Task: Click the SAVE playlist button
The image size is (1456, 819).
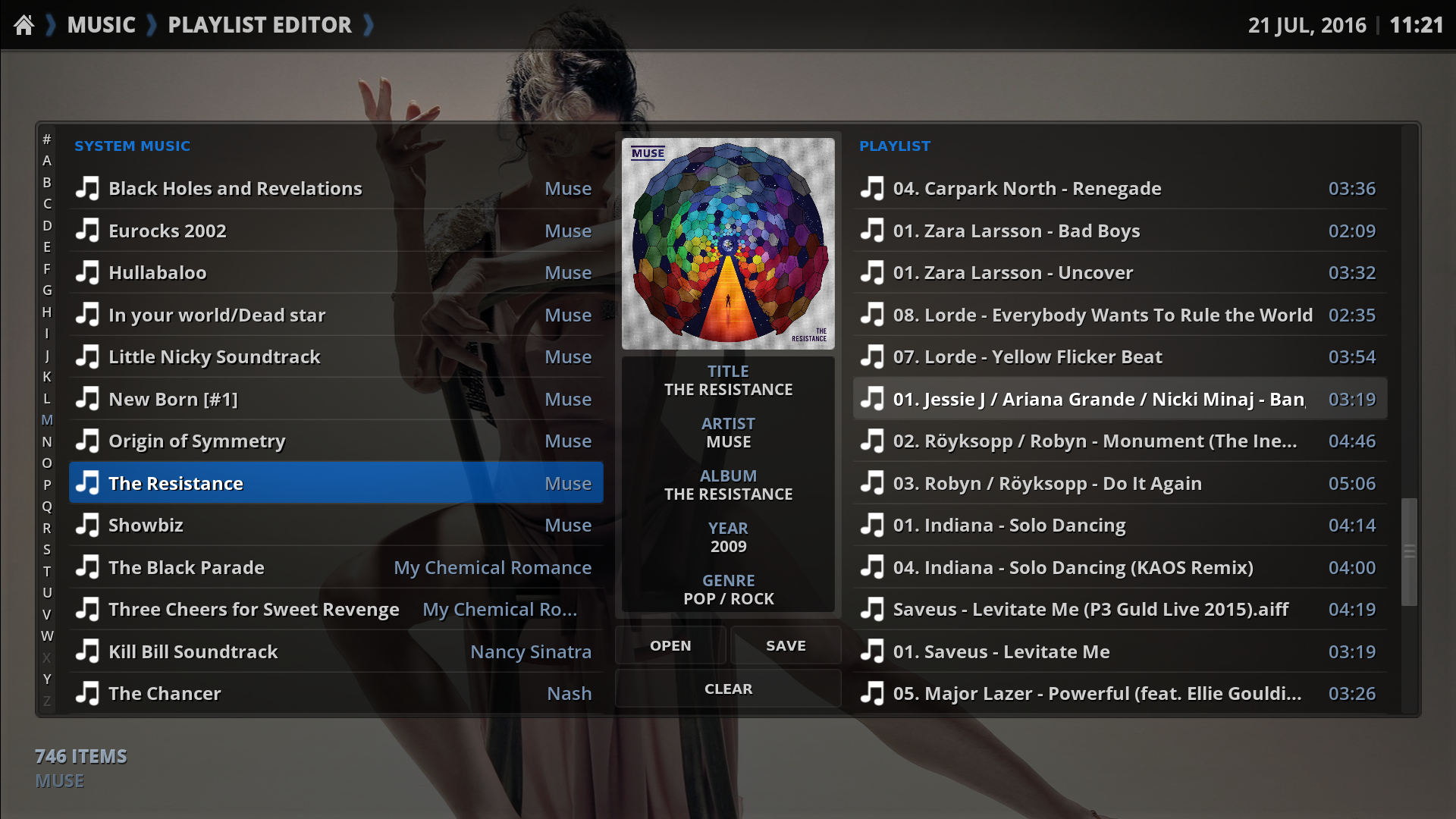Action: coord(786,645)
